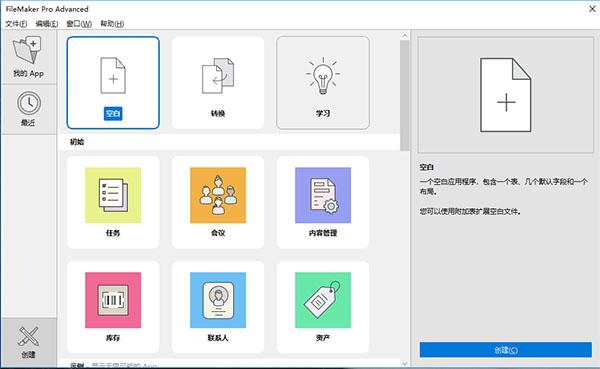Click the 空白 label under the blank card
Screen dimensions: 600x369
113,113
